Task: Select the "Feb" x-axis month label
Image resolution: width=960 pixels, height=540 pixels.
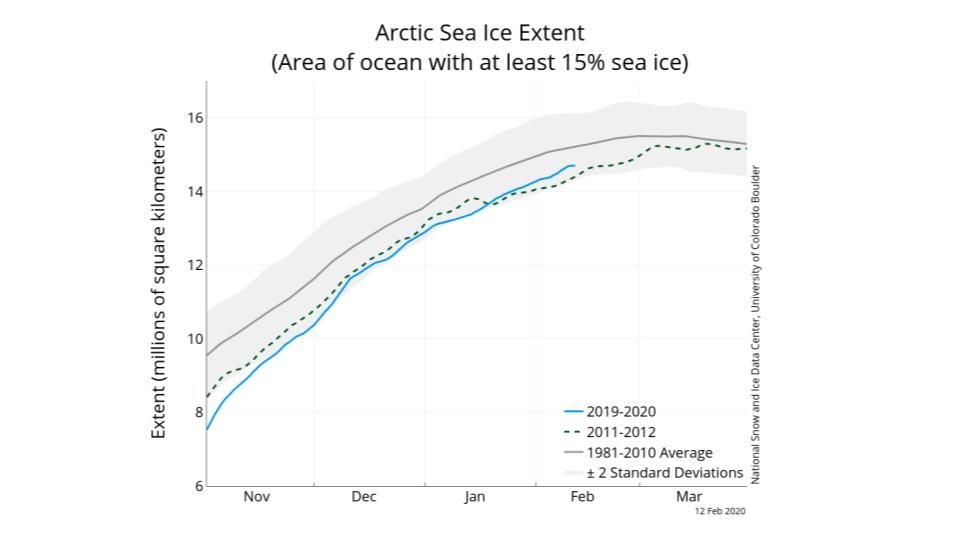Action: coord(582,498)
